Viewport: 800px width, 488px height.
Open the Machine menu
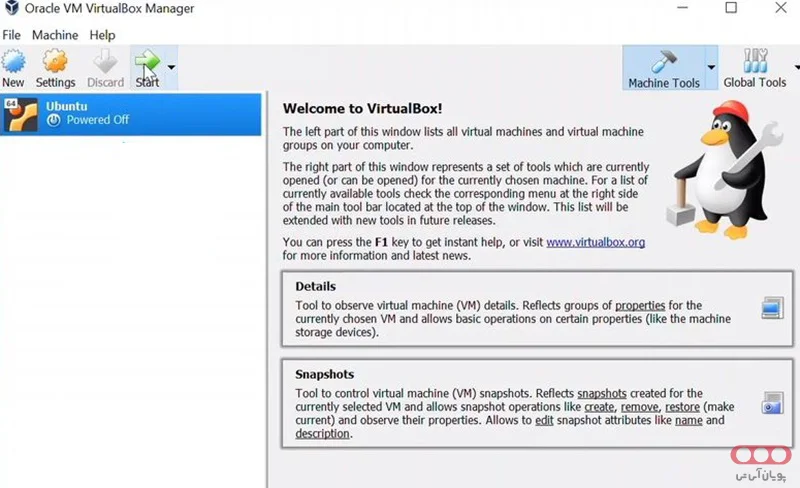[x=55, y=35]
